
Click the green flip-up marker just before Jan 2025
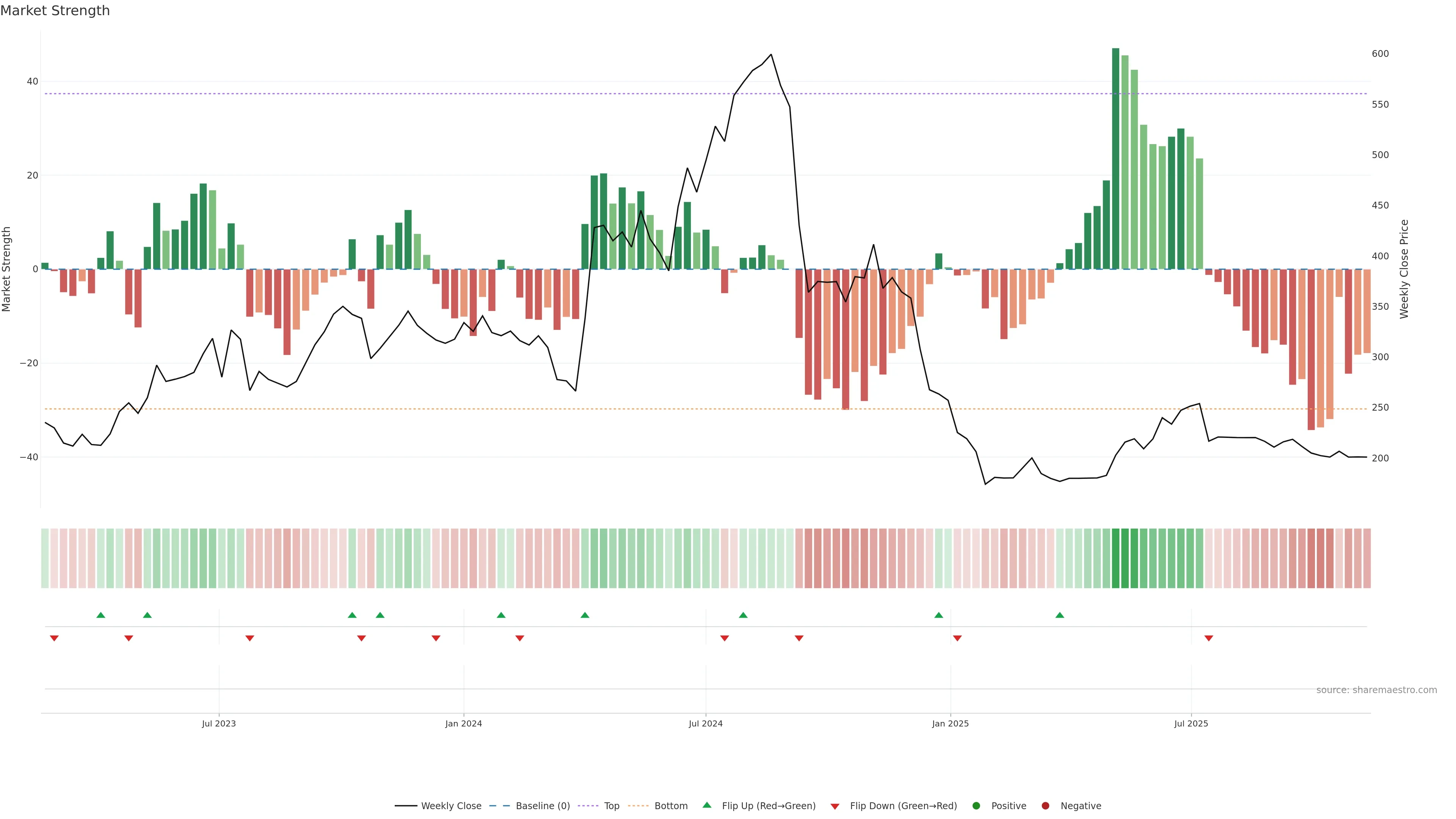pyautogui.click(x=939, y=615)
